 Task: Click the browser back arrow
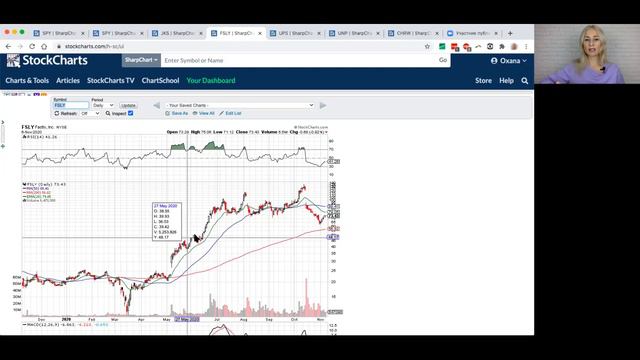[8, 47]
